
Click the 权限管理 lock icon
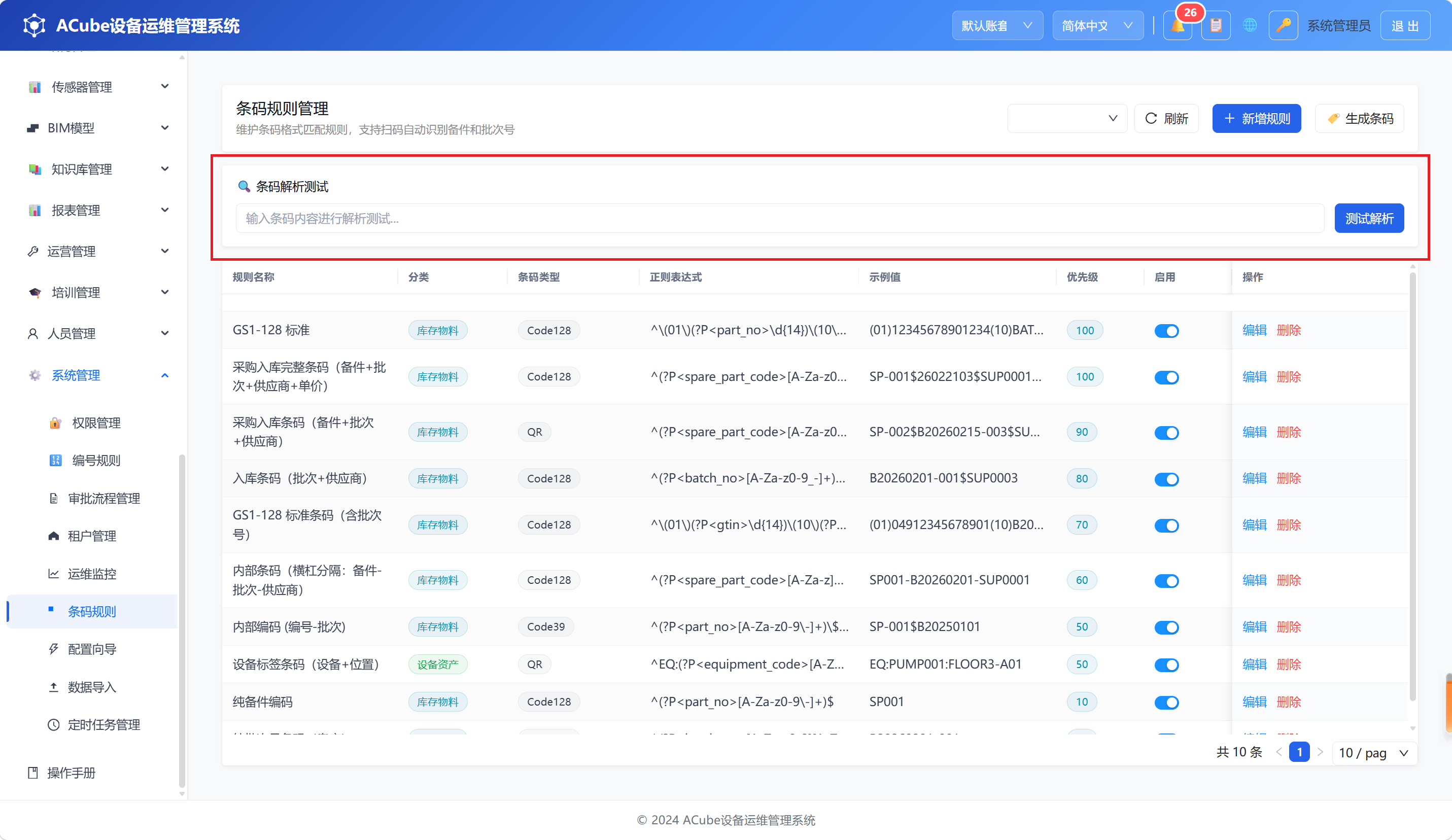coord(55,423)
